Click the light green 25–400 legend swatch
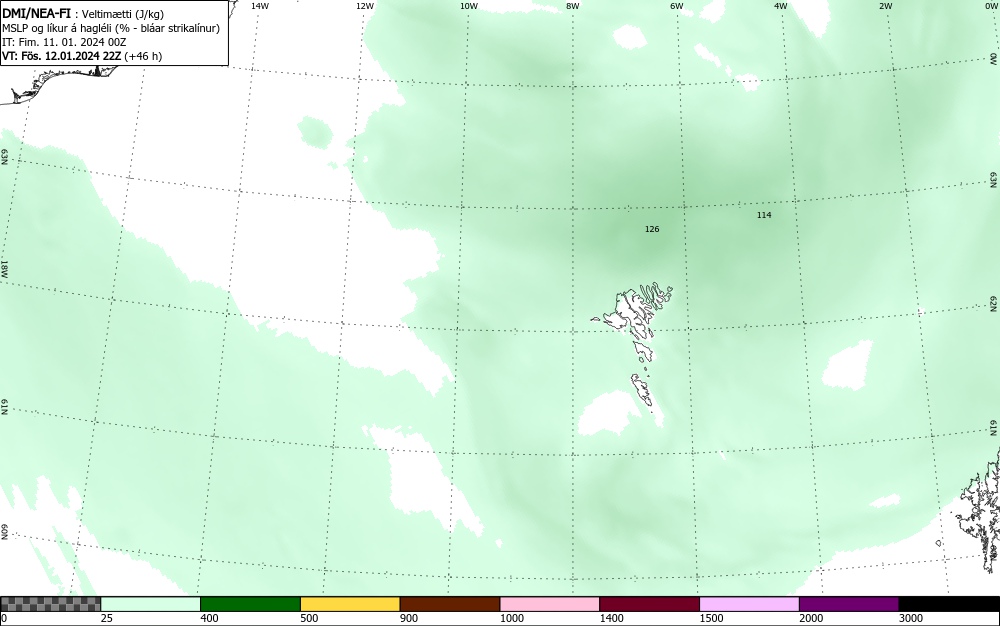The image size is (1000, 626). coord(151,604)
